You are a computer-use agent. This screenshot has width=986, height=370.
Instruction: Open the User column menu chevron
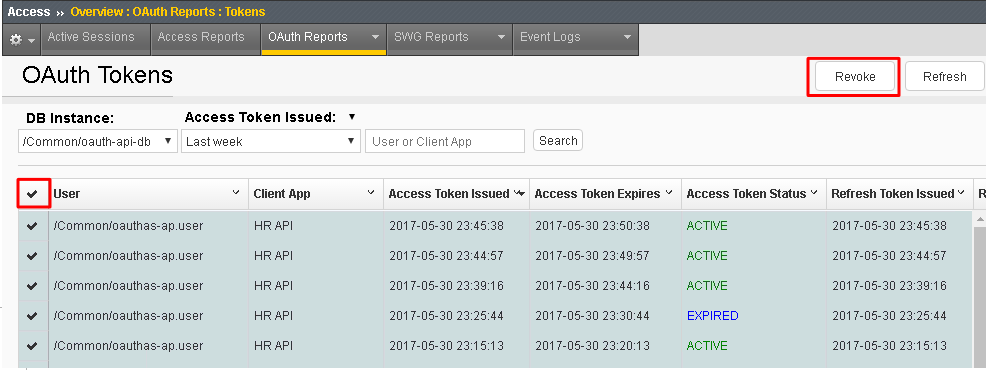point(236,193)
